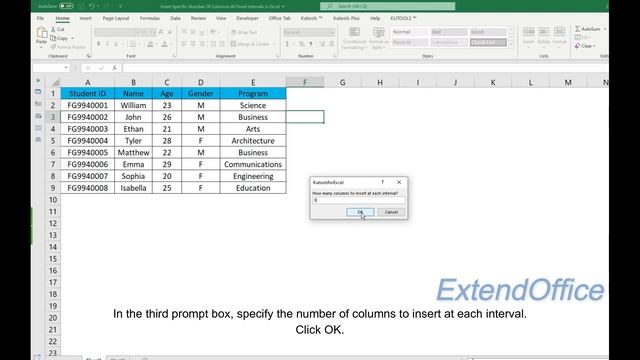Click the AutoSum sigma icon
The width and height of the screenshot is (640, 360).
click(578, 29)
